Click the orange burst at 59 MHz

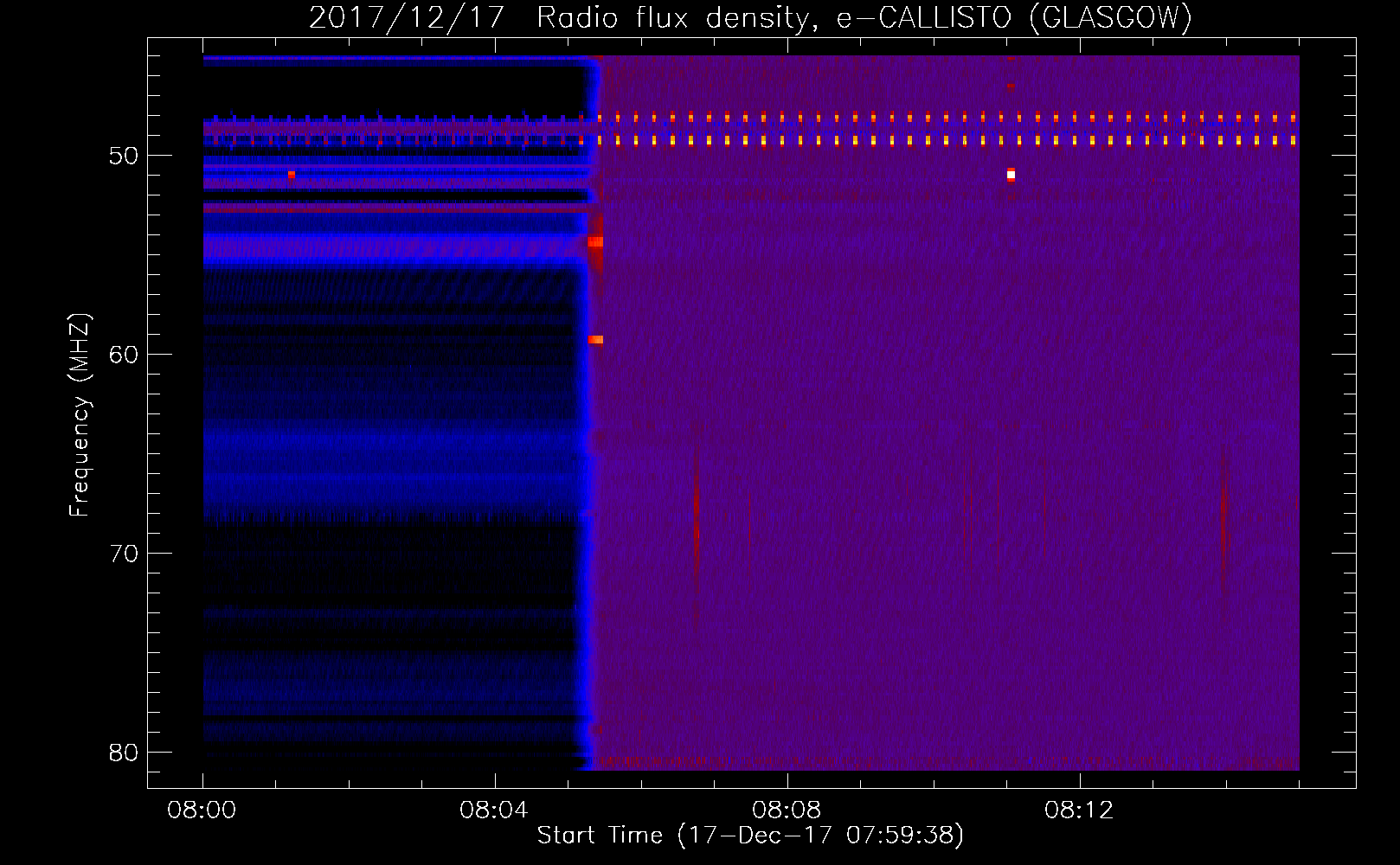point(595,340)
